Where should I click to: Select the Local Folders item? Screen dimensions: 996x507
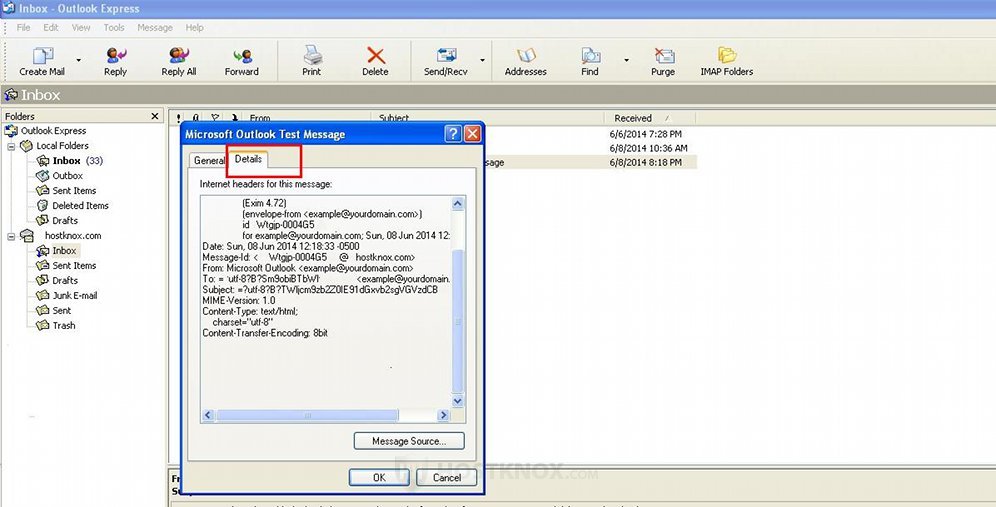pyautogui.click(x=62, y=145)
